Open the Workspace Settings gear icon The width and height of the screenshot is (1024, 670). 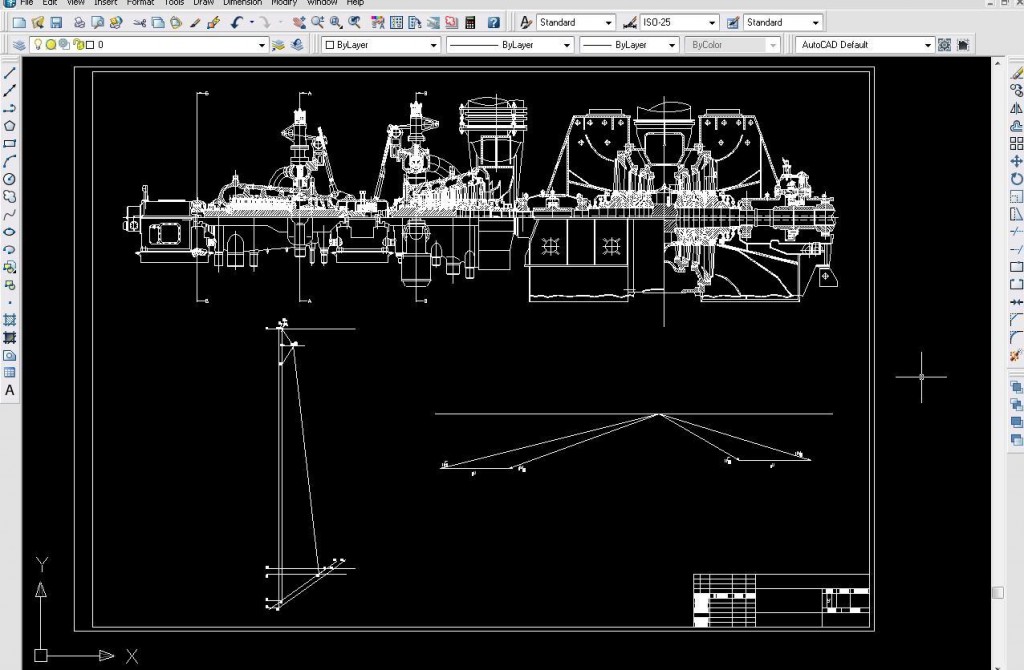click(x=944, y=45)
